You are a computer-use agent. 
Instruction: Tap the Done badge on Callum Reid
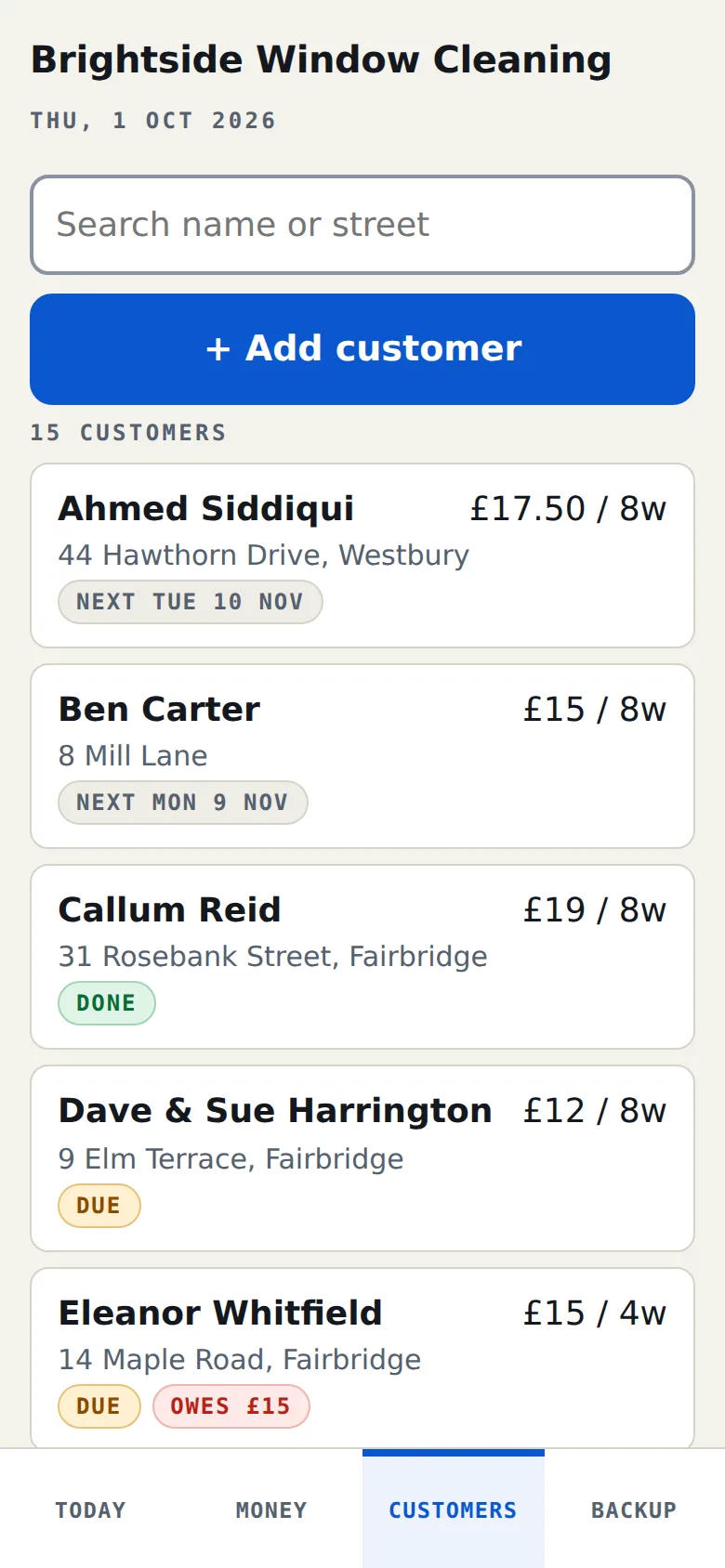(x=107, y=1003)
